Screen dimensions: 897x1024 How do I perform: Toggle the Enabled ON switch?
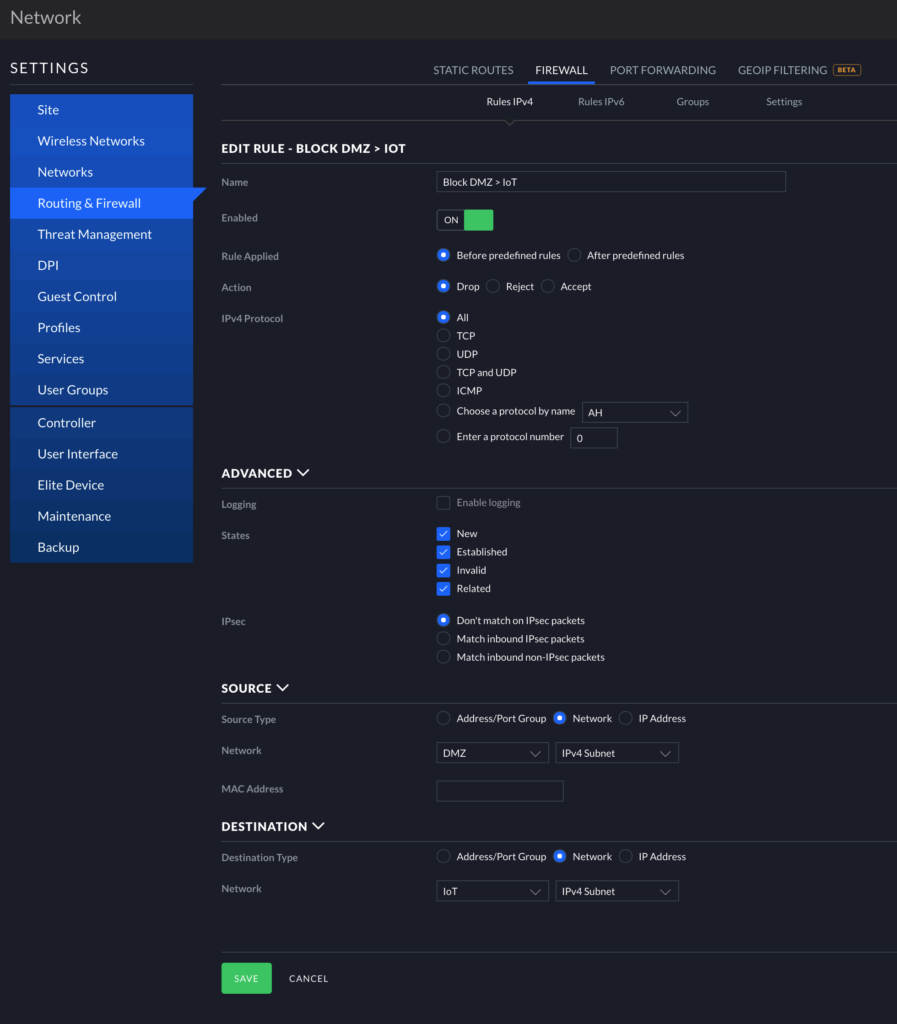tap(465, 220)
